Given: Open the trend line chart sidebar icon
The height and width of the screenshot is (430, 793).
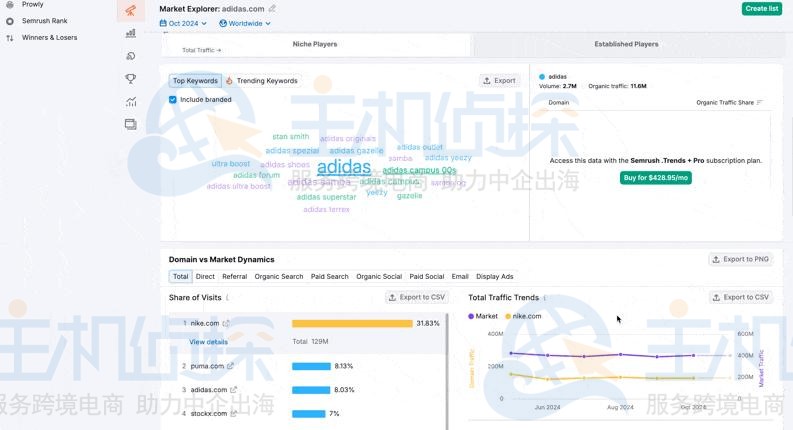Looking at the screenshot, I should click(130, 102).
